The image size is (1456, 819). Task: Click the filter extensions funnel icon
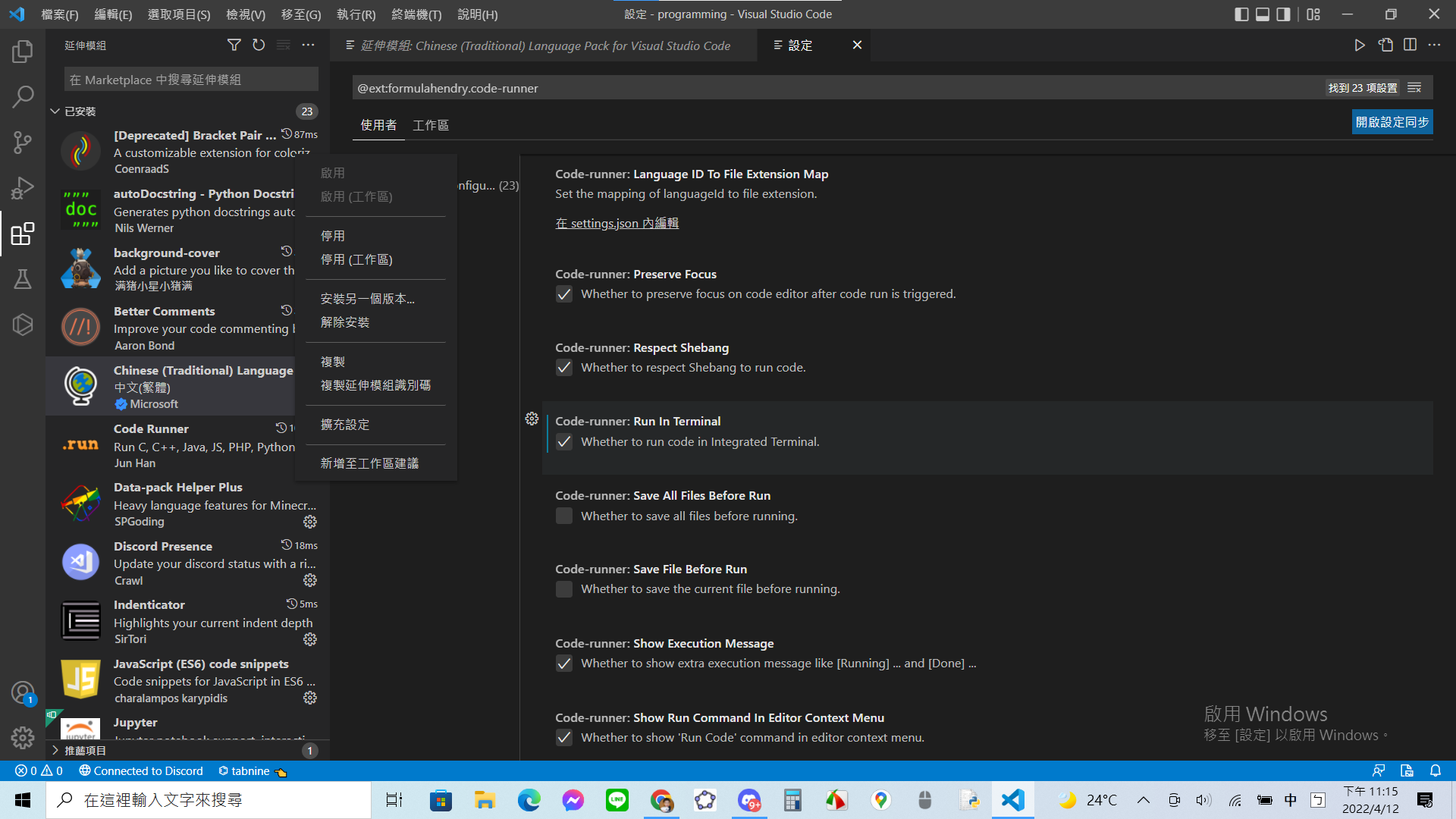pos(234,45)
